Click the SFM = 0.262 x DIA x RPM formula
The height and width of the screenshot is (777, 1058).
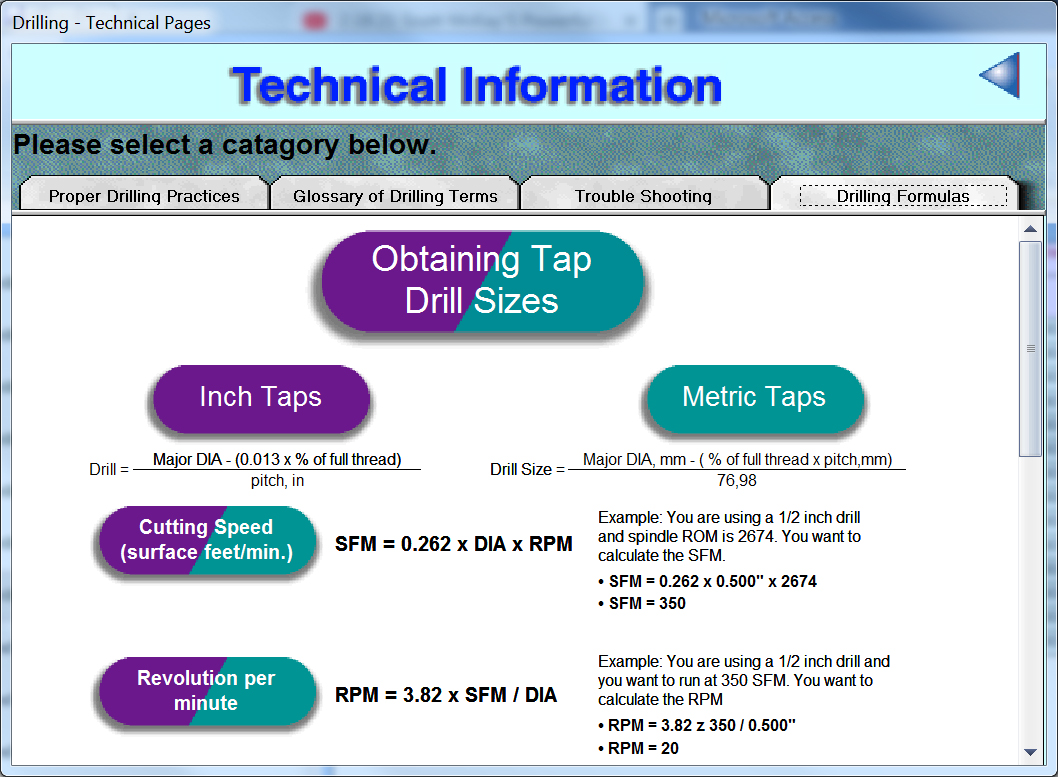click(454, 544)
